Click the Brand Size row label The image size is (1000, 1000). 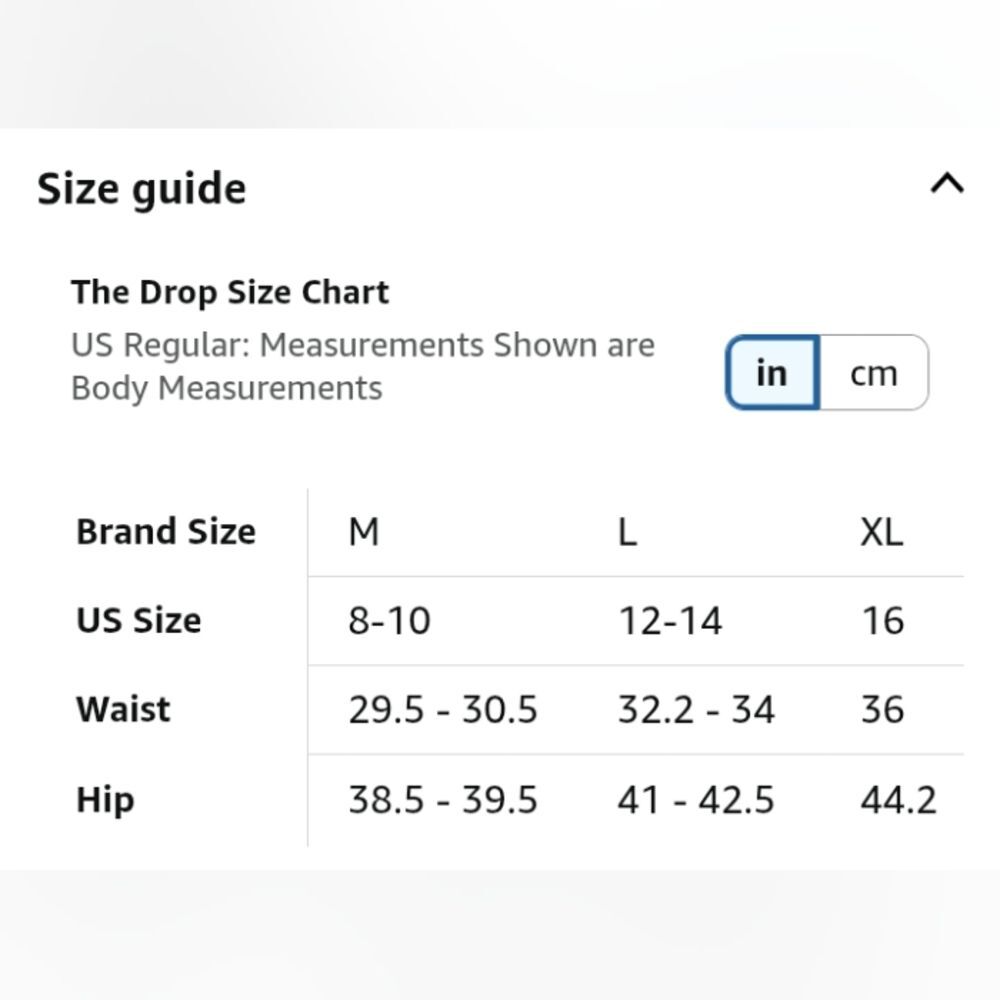pyautogui.click(x=166, y=531)
